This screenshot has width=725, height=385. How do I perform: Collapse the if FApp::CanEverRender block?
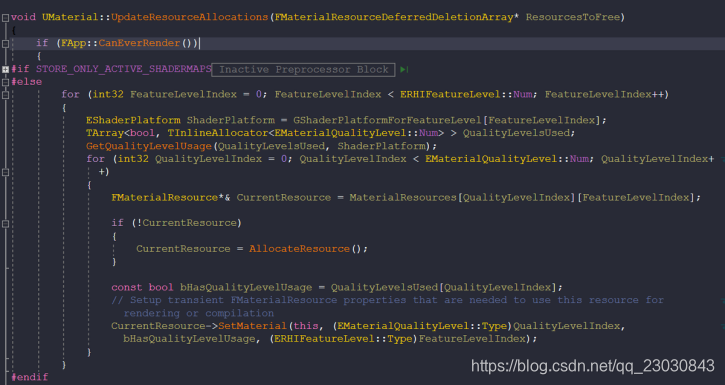[x=5, y=44]
